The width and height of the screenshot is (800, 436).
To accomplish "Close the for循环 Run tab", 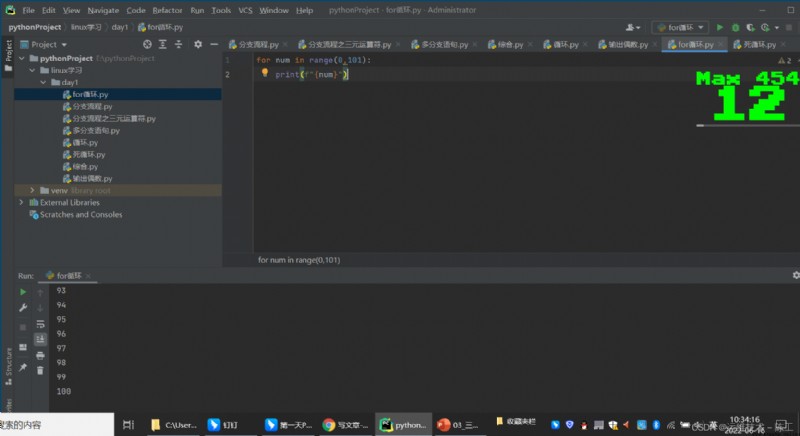I will [88, 276].
